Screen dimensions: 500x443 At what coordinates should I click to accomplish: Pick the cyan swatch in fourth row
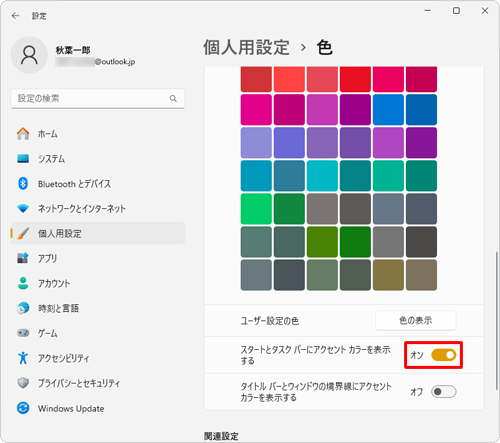(322, 176)
